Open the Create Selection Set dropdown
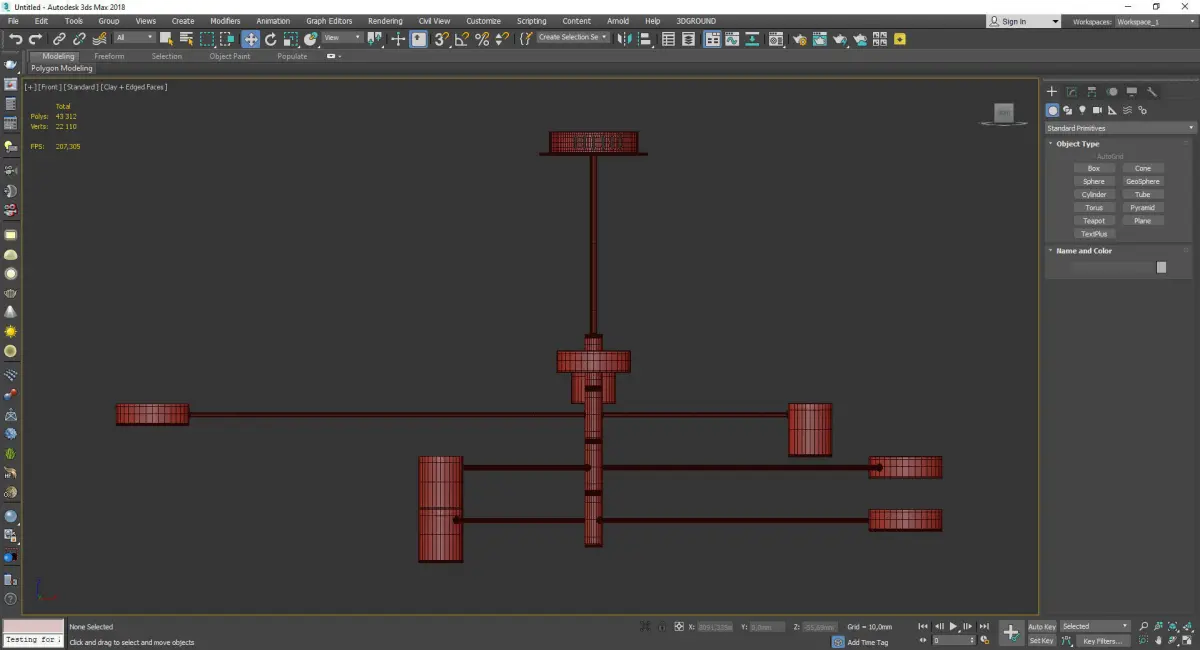The image size is (1200, 650). pos(573,38)
